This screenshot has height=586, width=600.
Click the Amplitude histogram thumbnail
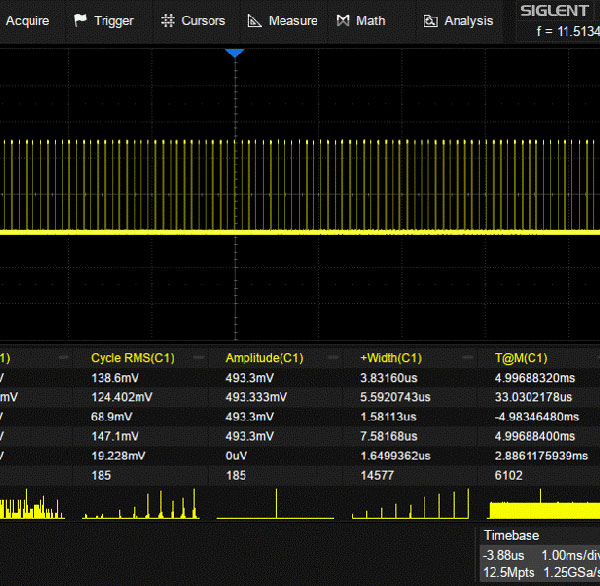[277, 504]
